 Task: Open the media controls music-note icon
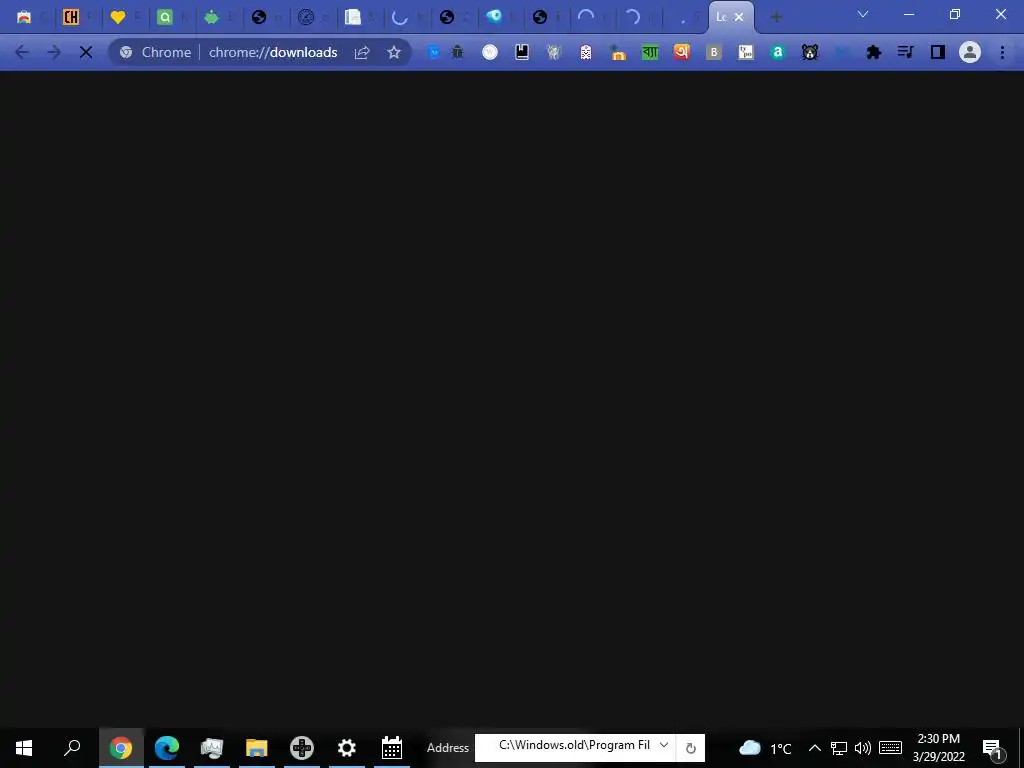point(905,52)
